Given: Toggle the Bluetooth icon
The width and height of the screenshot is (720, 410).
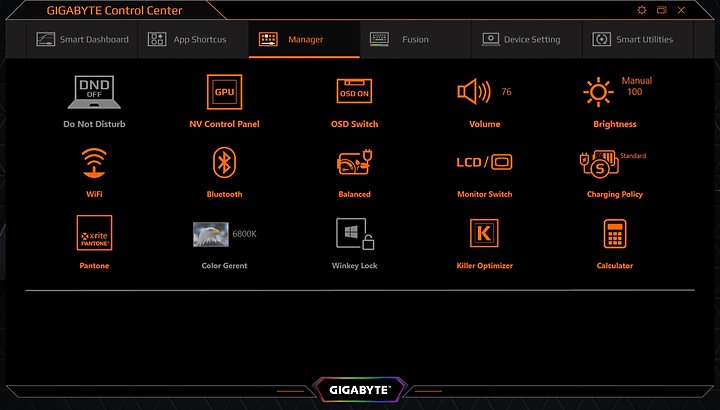Looking at the screenshot, I should [x=224, y=163].
